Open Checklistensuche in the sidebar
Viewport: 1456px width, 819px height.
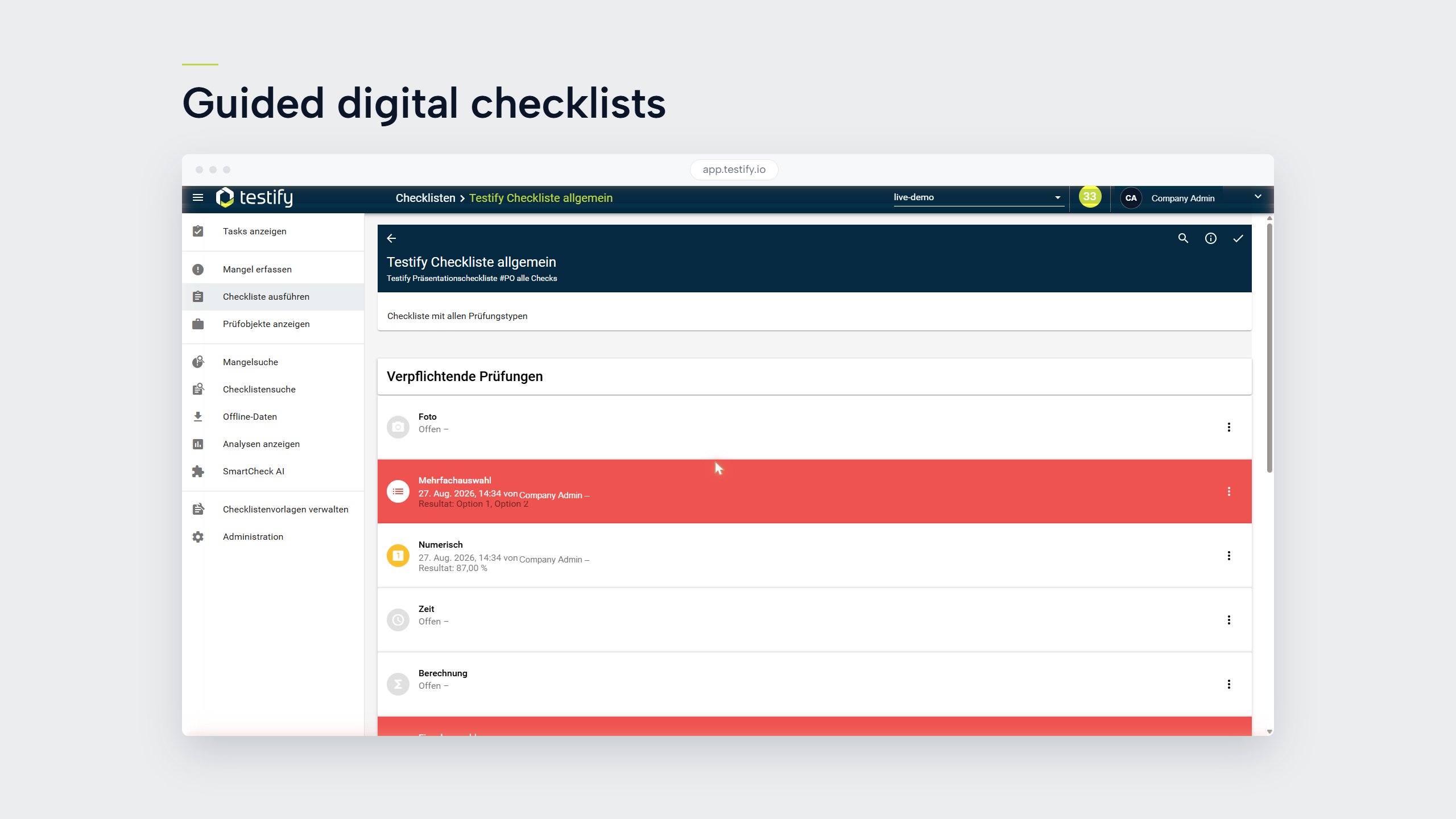pyautogui.click(x=273, y=389)
